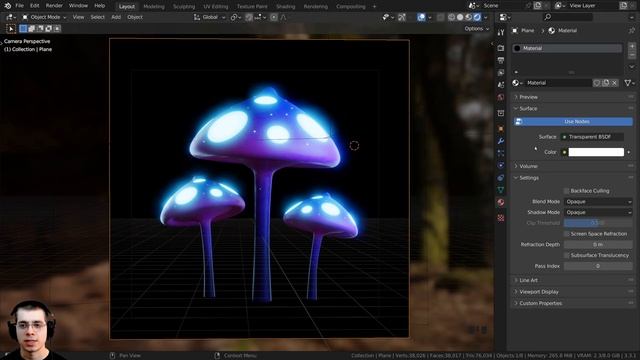640x360 pixels.
Task: Open the pivot point dropdown
Action: click(x=236, y=17)
